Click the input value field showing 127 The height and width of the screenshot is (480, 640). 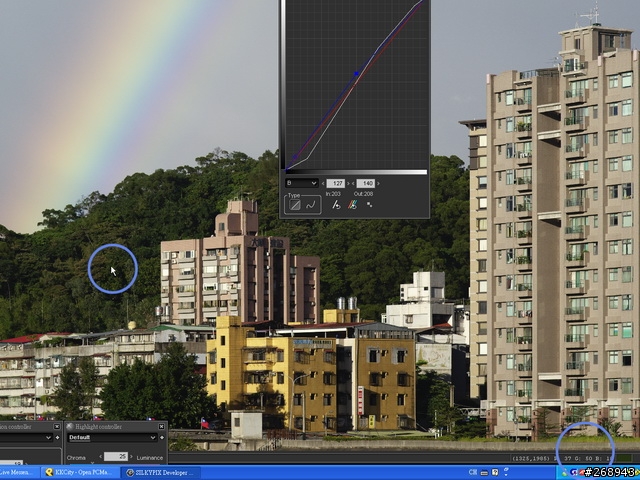click(336, 183)
